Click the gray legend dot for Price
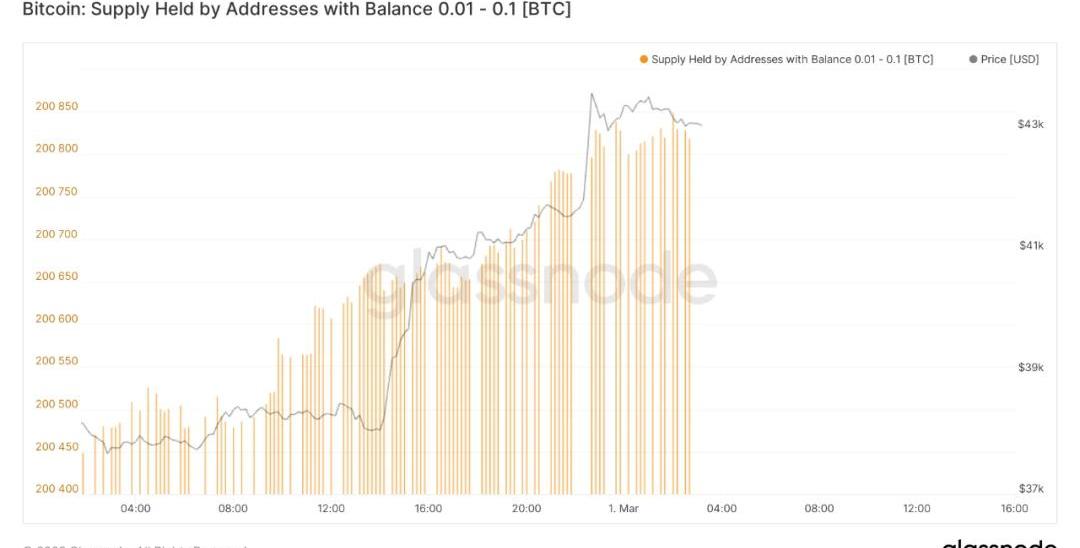The width and height of the screenshot is (1080, 548). tap(973, 60)
